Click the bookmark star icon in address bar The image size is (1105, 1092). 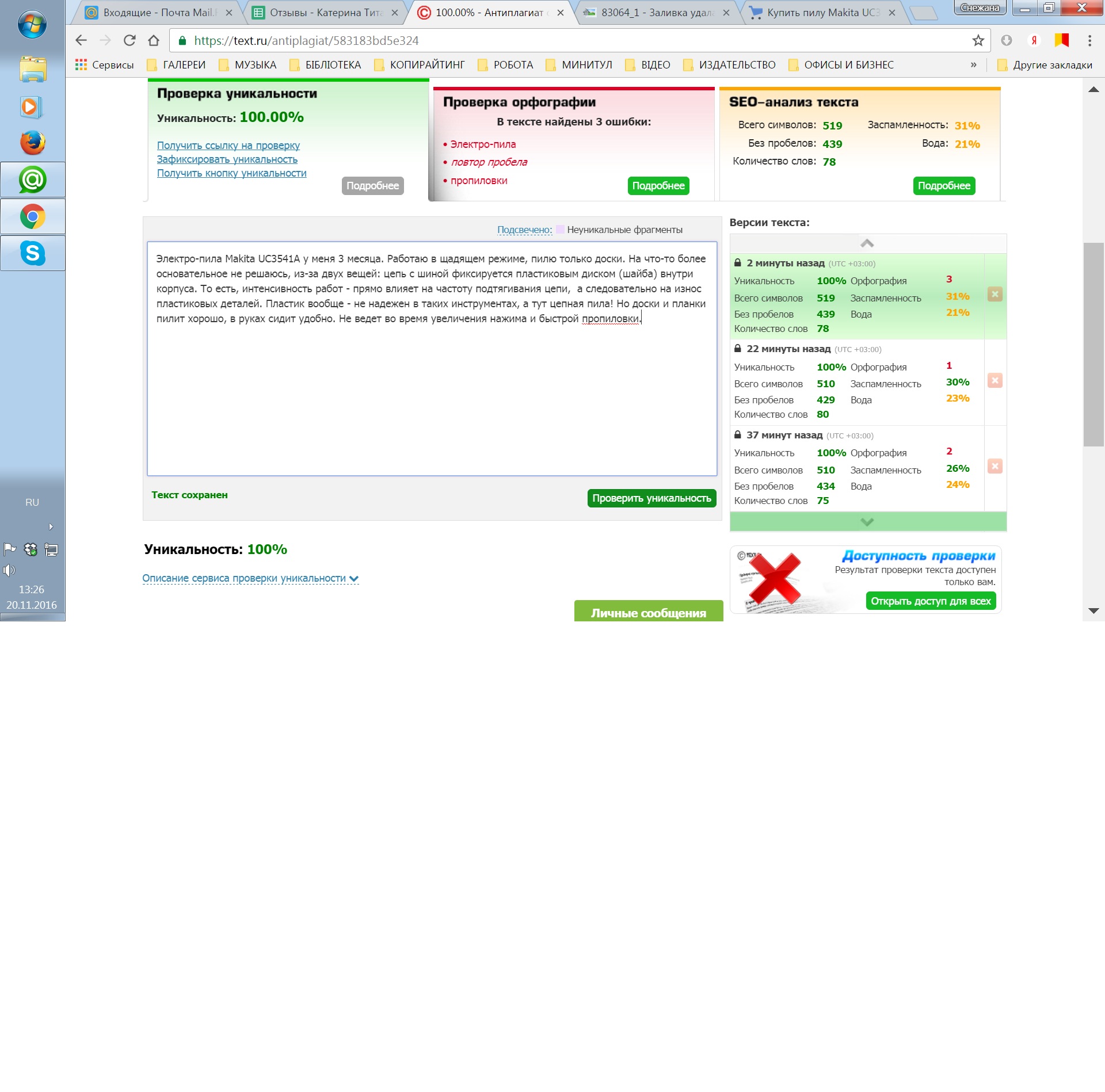978,40
